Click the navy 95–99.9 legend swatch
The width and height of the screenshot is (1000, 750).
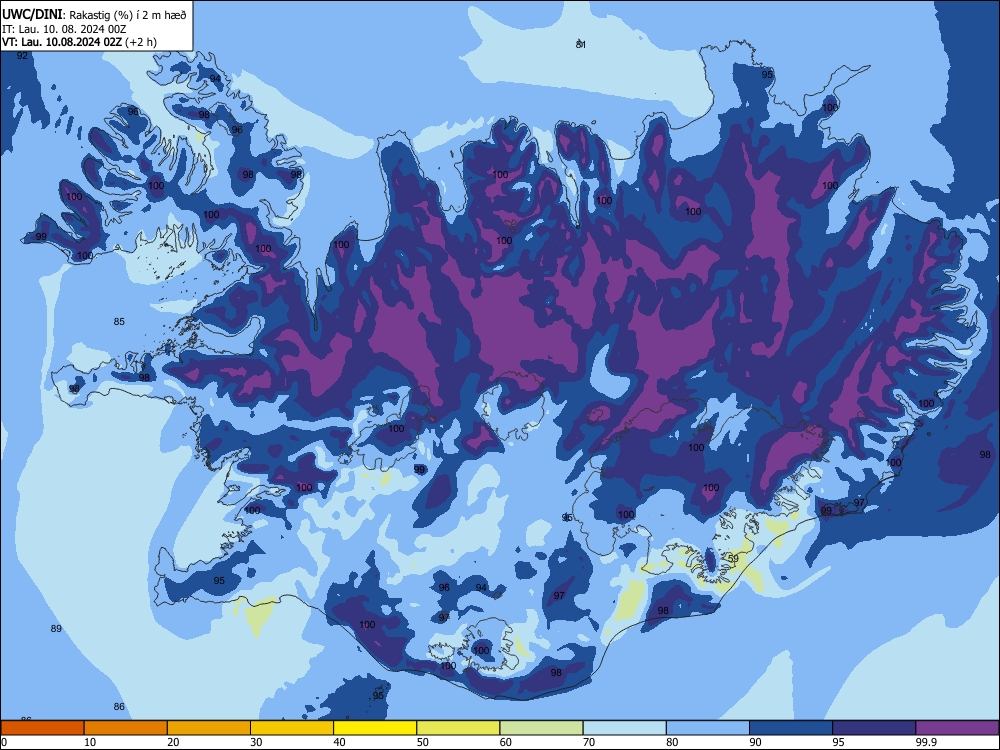tap(874, 728)
